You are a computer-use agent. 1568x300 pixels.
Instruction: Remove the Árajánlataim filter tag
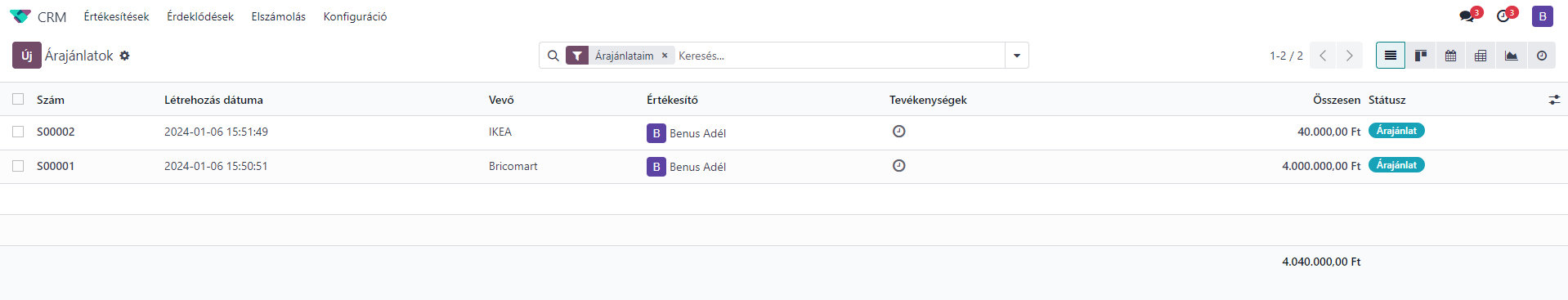[665, 56]
